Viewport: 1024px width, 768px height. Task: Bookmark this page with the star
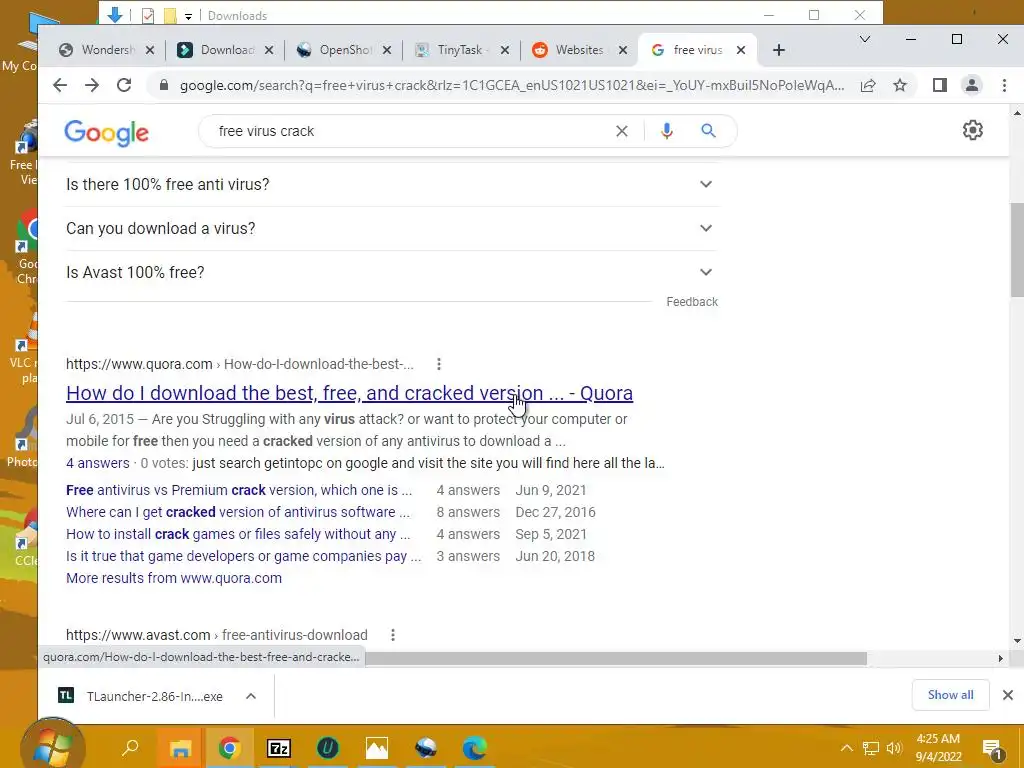coord(900,86)
